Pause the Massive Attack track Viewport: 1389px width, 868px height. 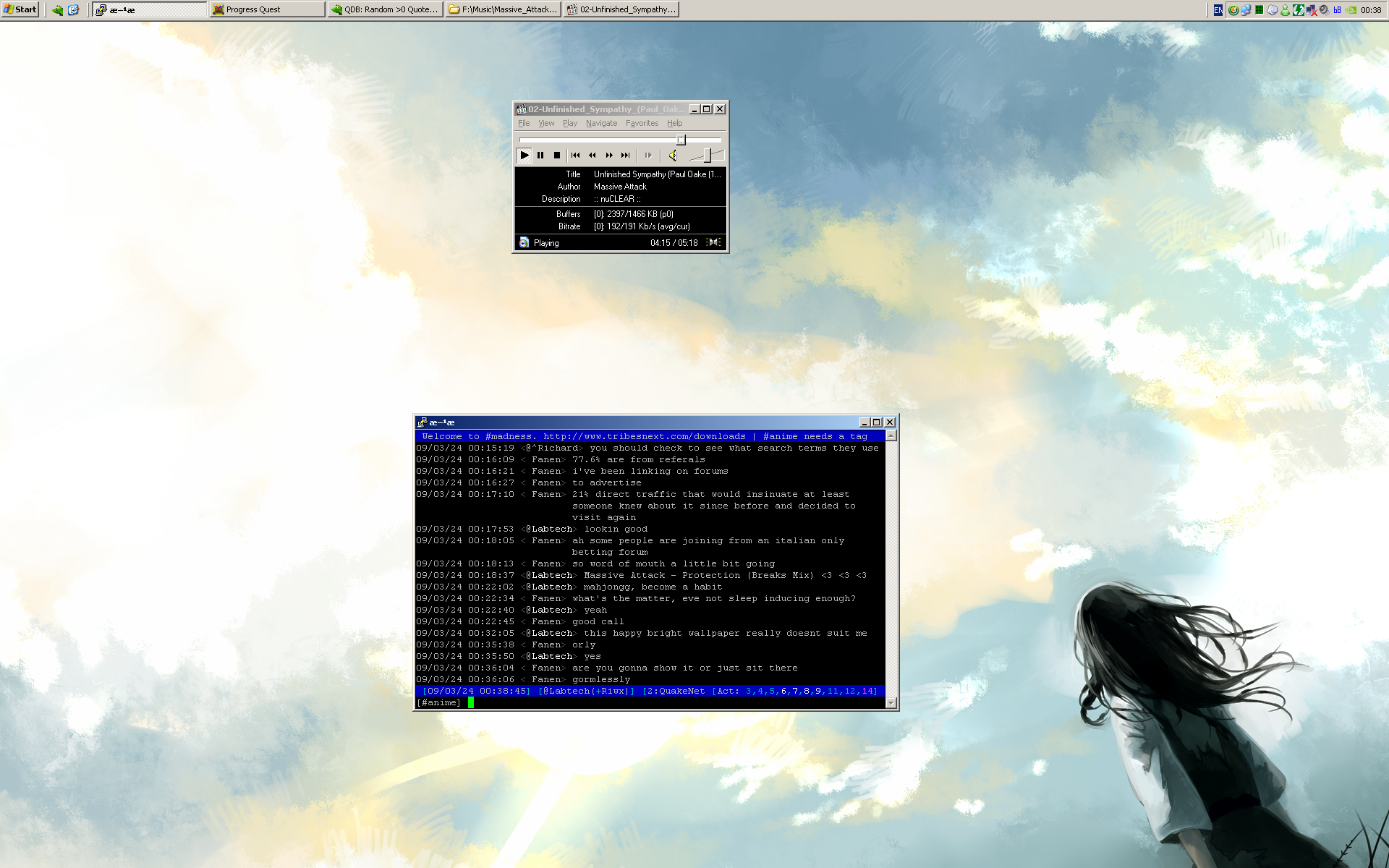pyautogui.click(x=540, y=156)
